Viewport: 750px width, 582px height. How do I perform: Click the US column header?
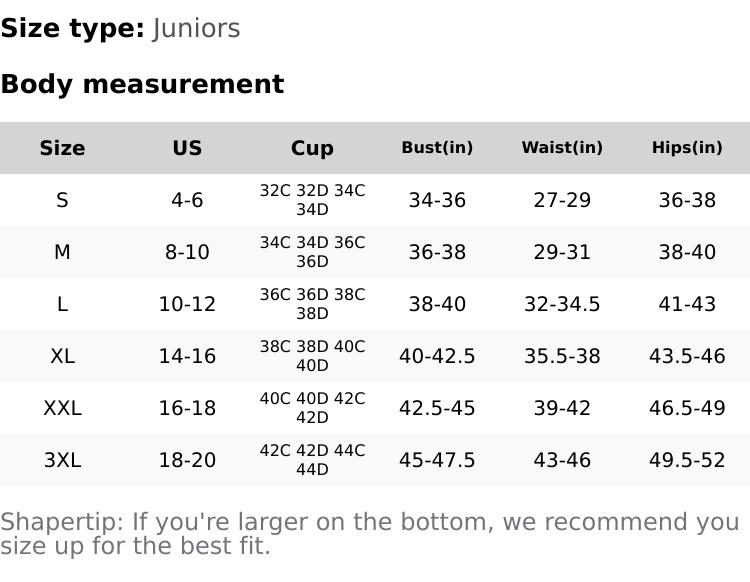[187, 148]
